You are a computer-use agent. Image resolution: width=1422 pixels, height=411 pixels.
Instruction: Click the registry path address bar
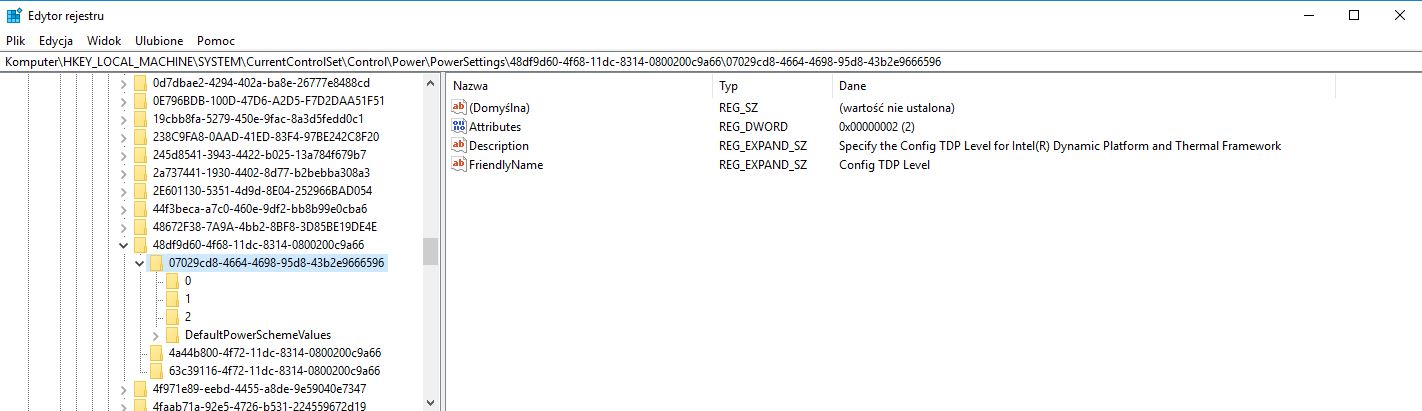point(700,62)
